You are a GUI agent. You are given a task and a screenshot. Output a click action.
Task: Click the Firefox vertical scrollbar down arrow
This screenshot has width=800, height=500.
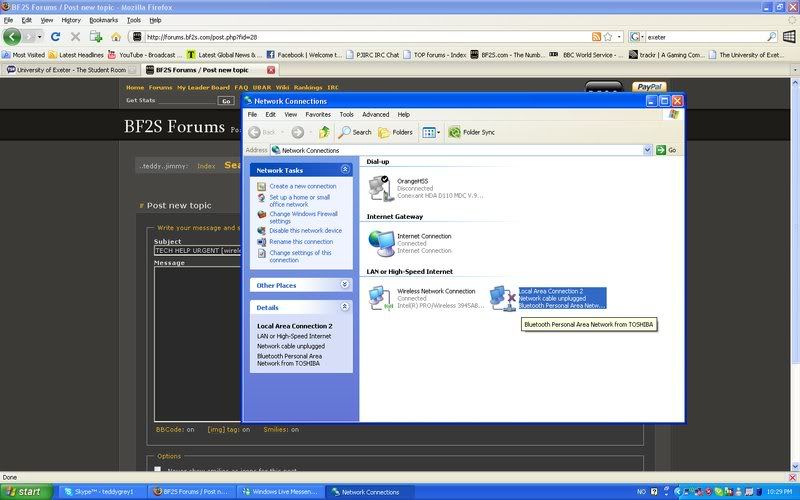[x=795, y=466]
